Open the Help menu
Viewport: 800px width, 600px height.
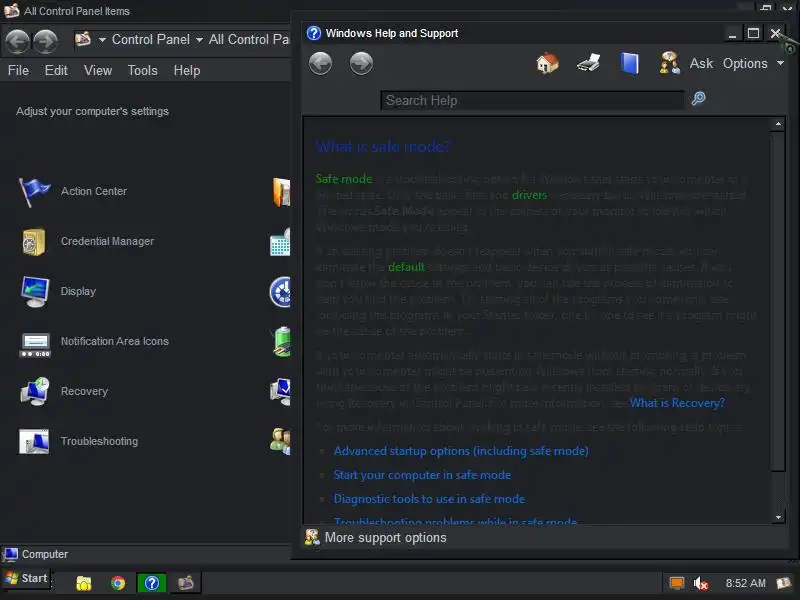point(187,70)
